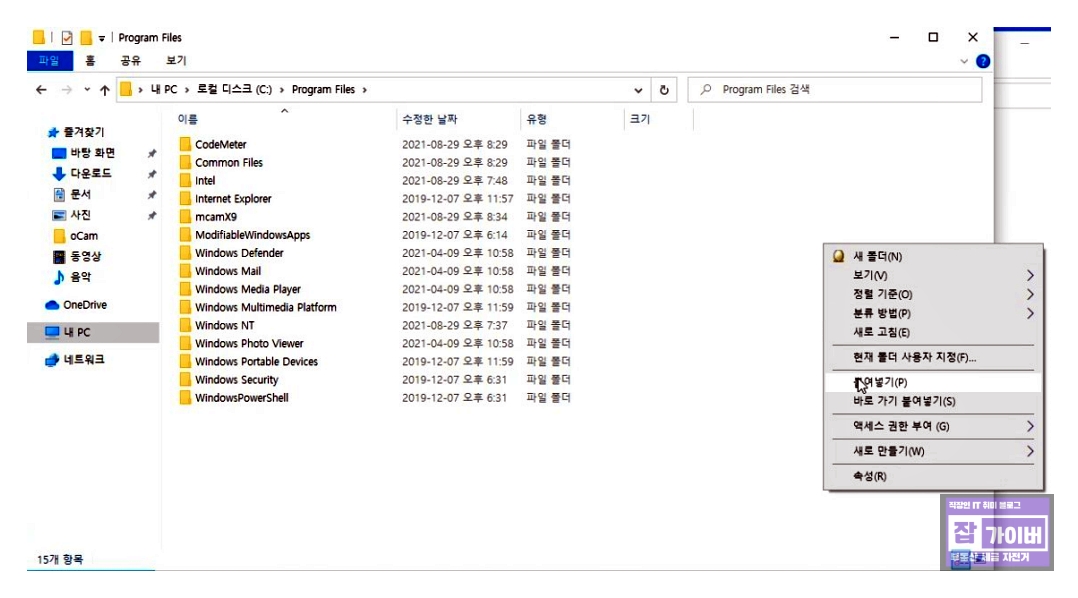The height and width of the screenshot is (598, 1078).
Task: Open the quick access toolbar dropdown
Action: [101, 38]
